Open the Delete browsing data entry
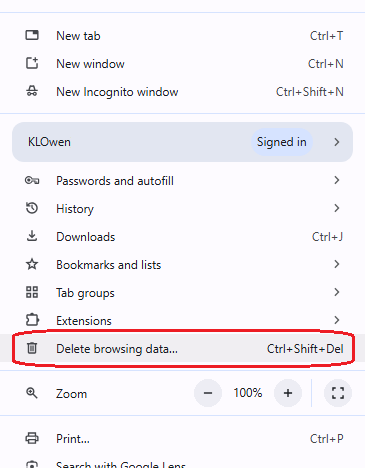The image size is (365, 468). pyautogui.click(x=182, y=348)
